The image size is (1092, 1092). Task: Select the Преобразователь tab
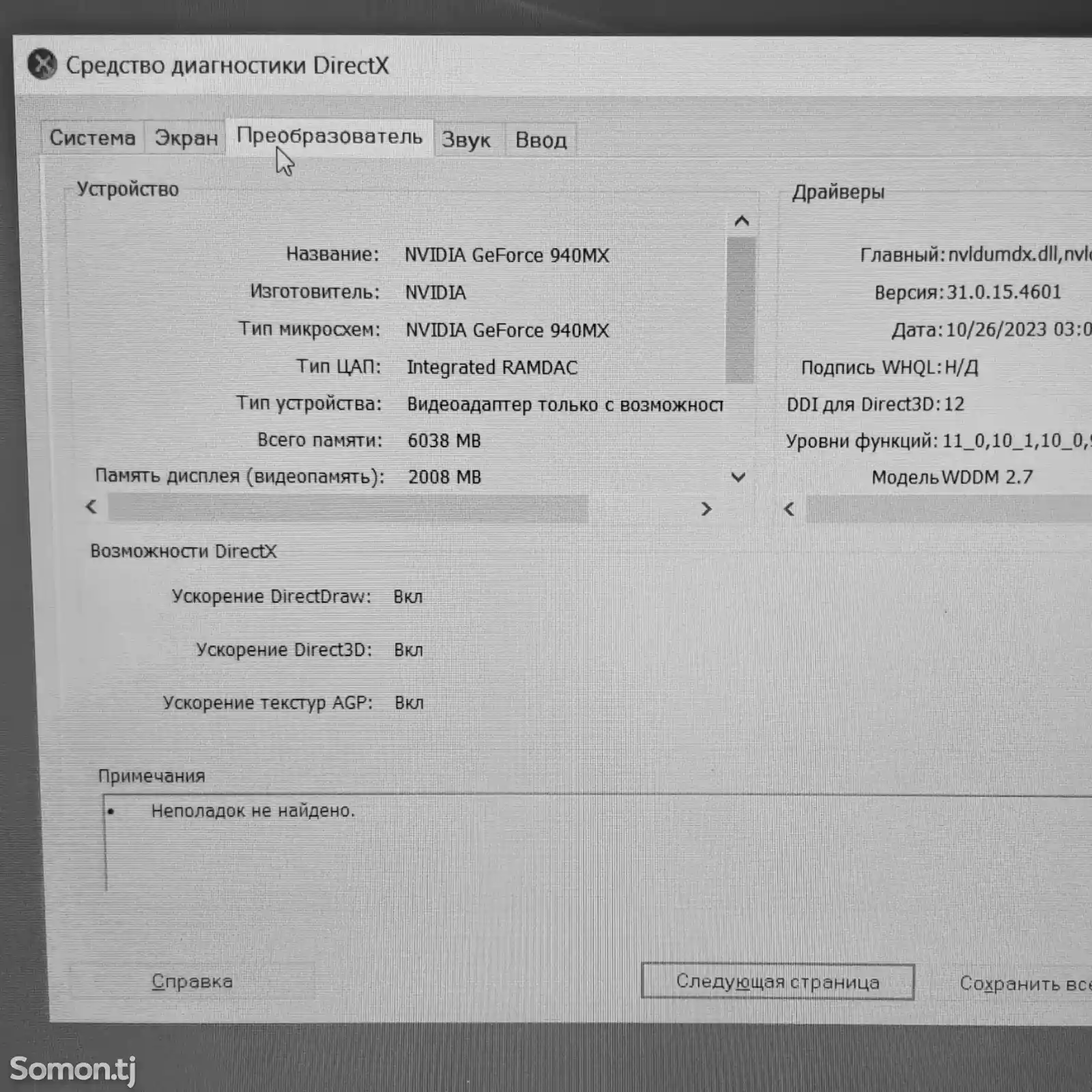(330, 136)
